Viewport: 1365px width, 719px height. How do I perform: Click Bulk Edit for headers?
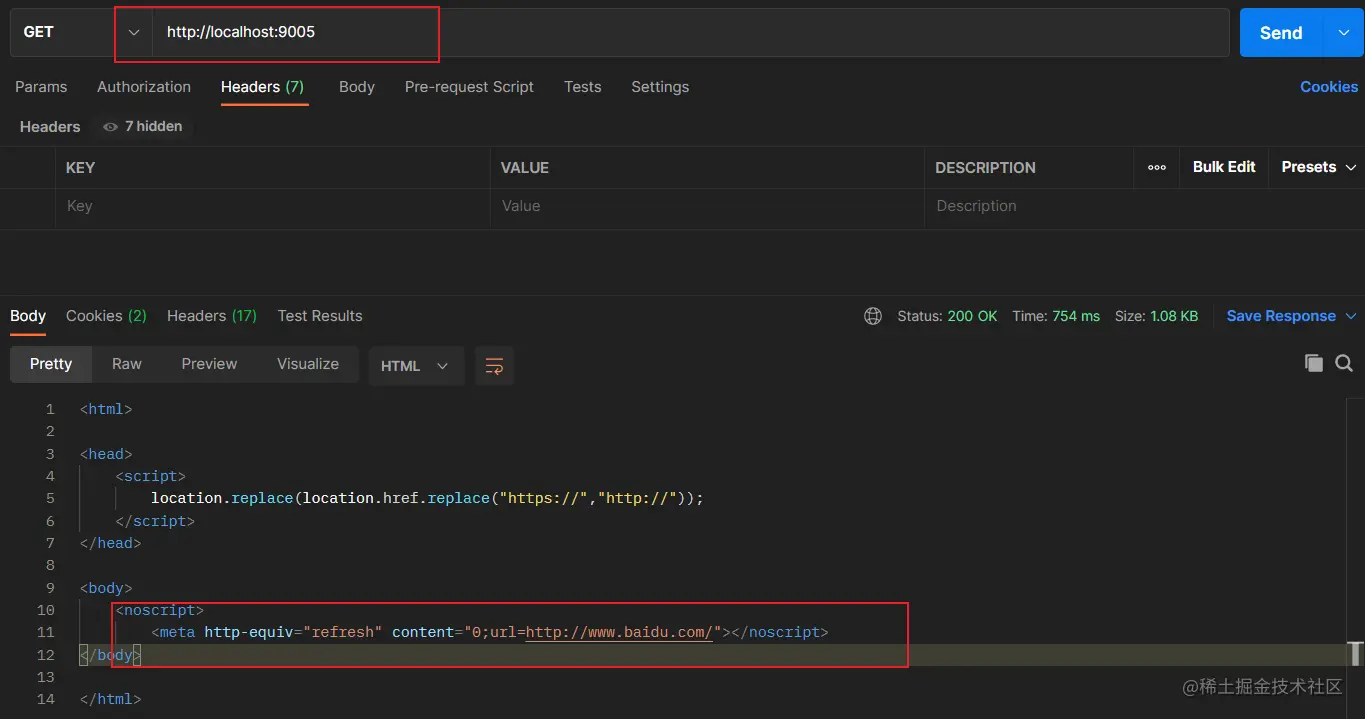[1224, 167]
